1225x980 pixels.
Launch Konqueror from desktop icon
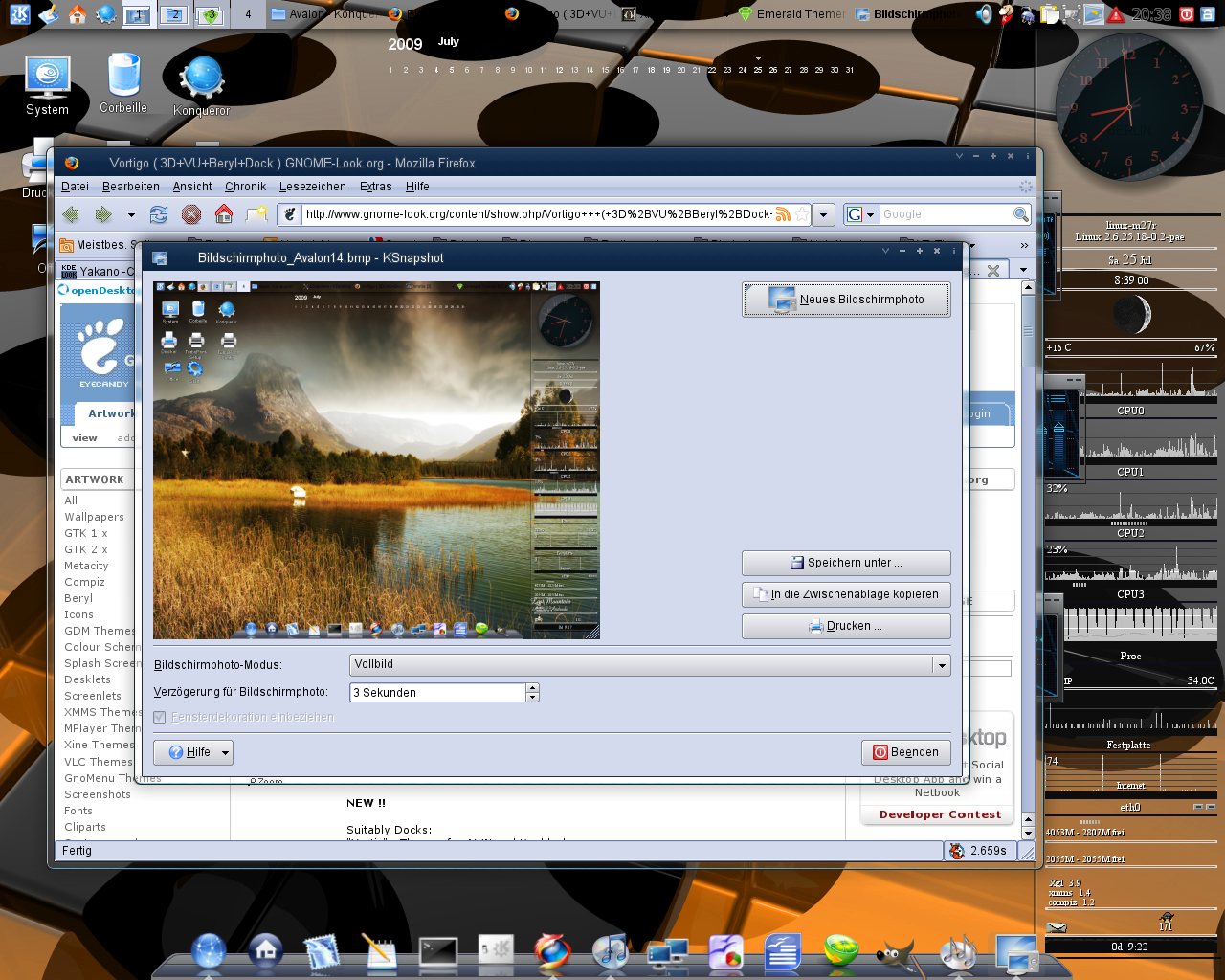(x=201, y=86)
